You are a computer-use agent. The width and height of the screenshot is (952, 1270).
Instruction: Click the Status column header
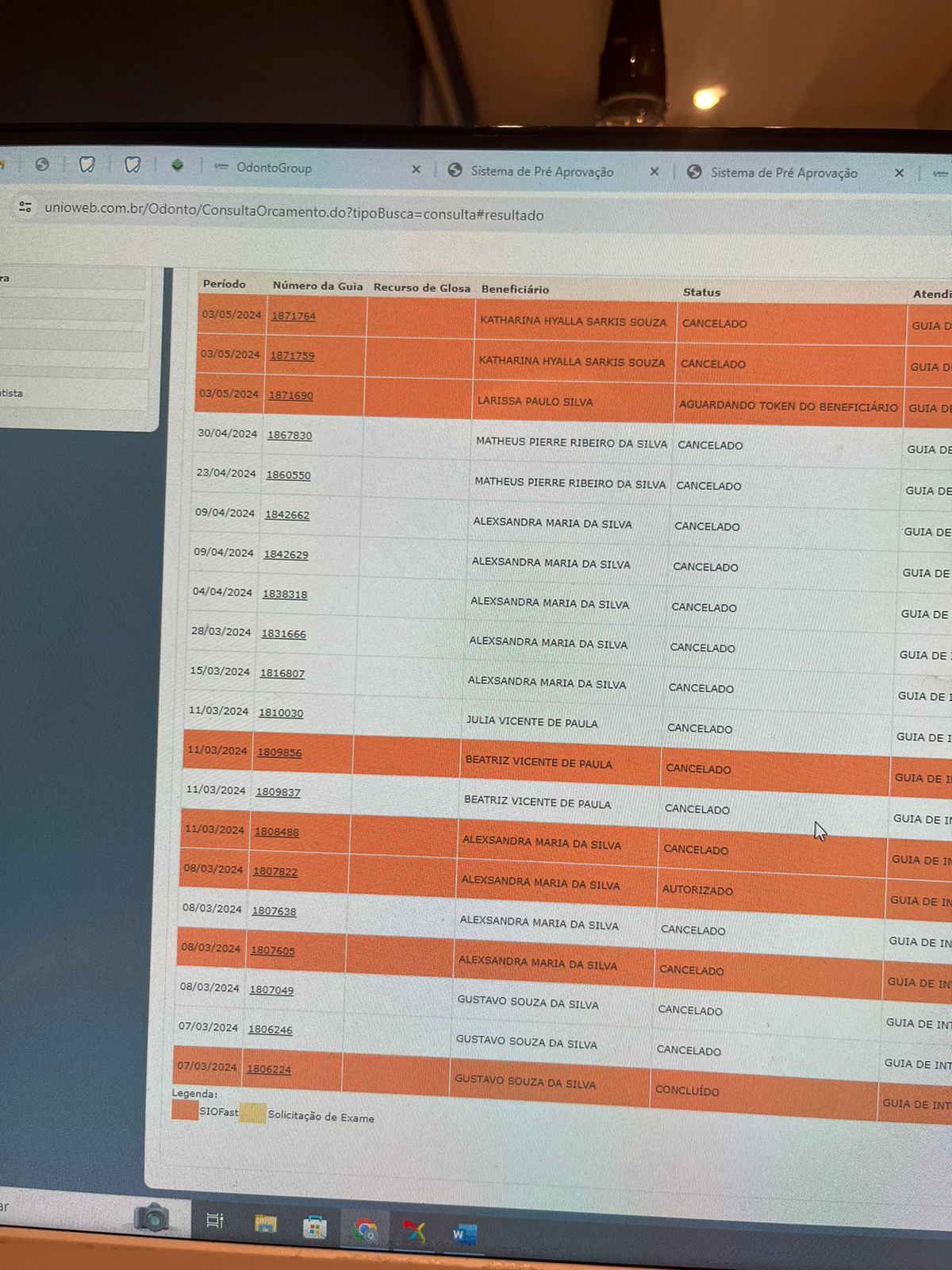pyautogui.click(x=702, y=292)
